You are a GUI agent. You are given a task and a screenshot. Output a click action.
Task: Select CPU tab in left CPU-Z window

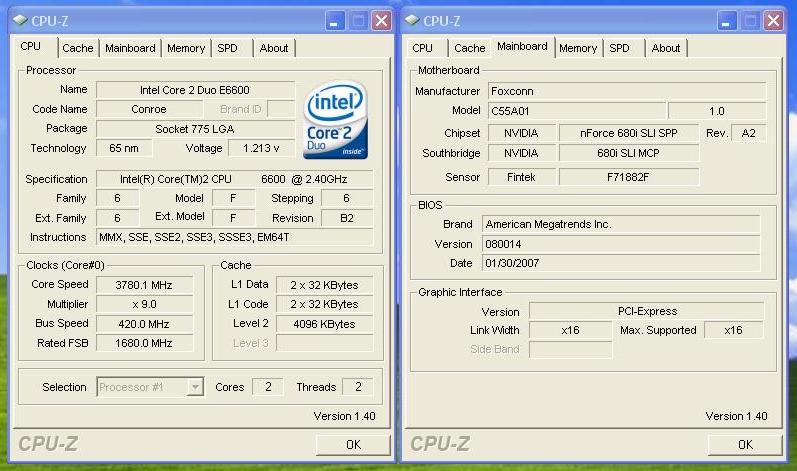click(x=30, y=46)
